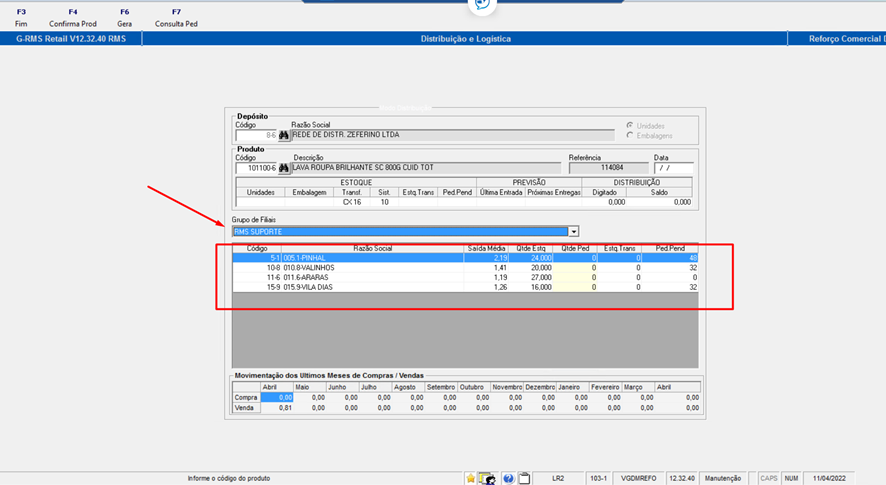Select the 005.1-PINHAL row

point(465,258)
